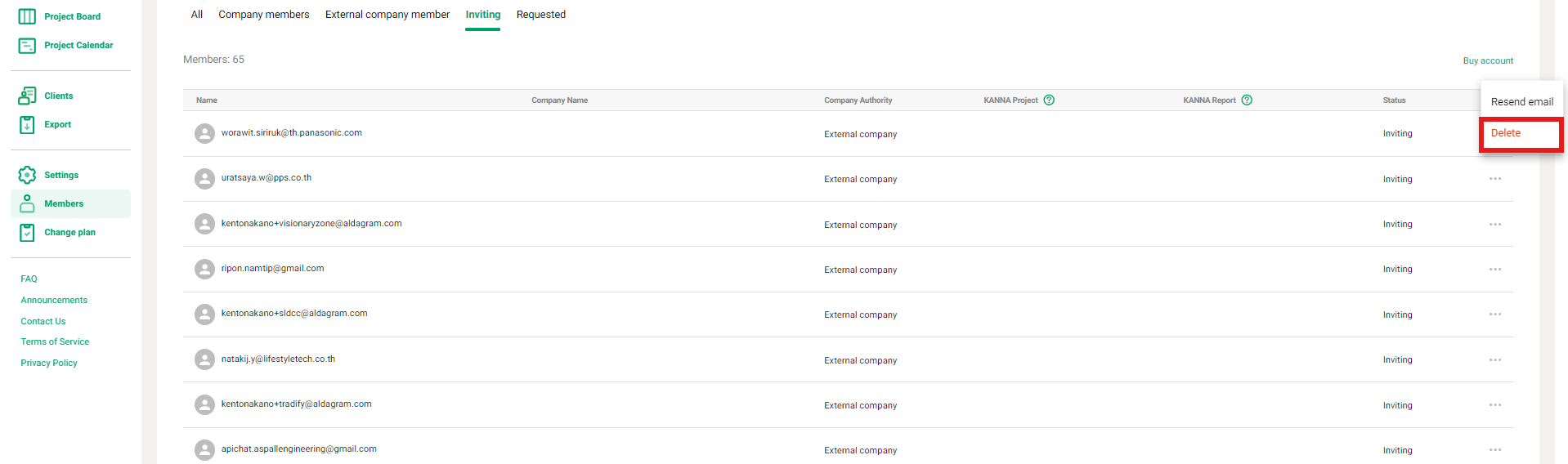Click the Buy account link
Viewport: 1568px width, 464px height.
1487,60
